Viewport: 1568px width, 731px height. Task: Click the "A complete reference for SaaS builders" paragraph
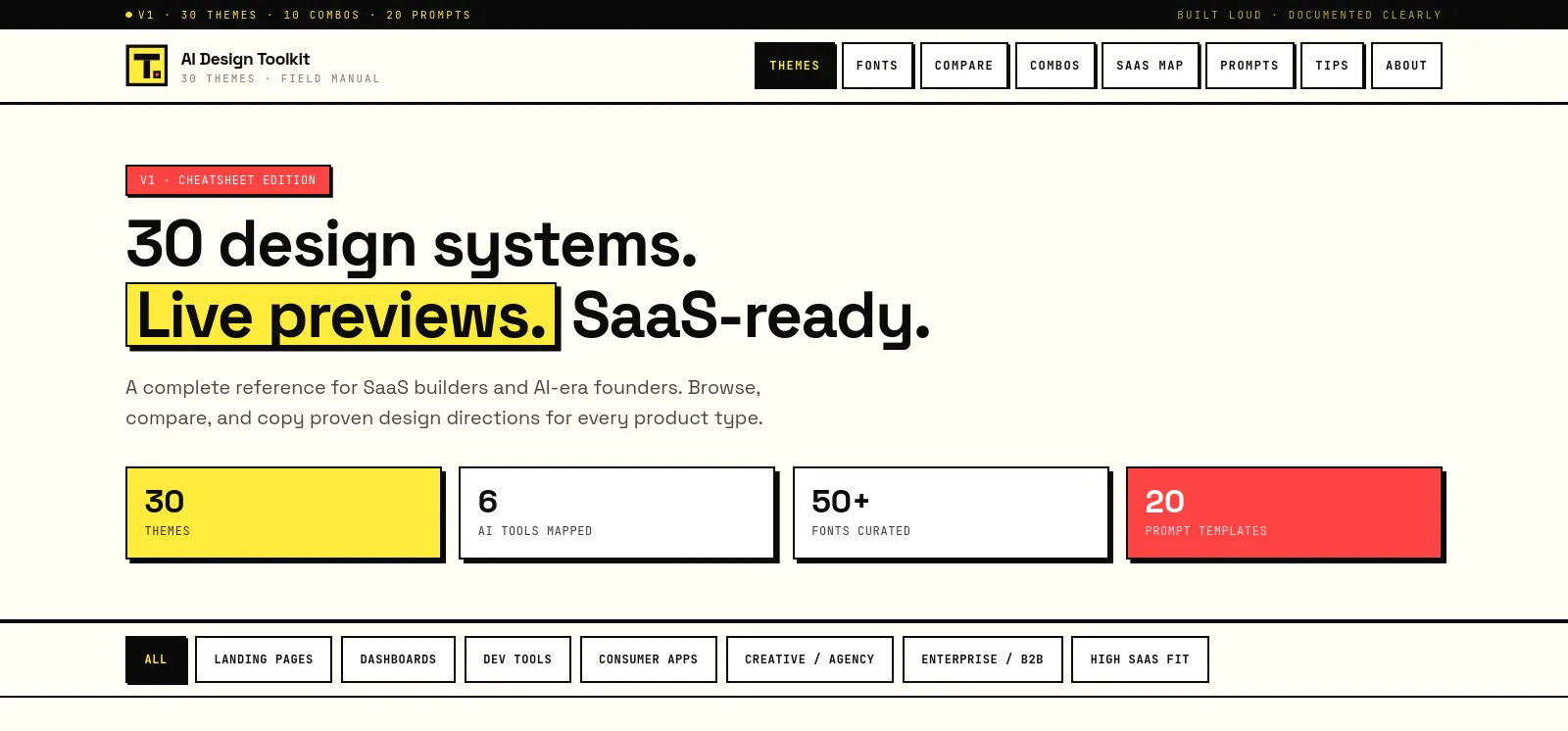click(x=444, y=403)
